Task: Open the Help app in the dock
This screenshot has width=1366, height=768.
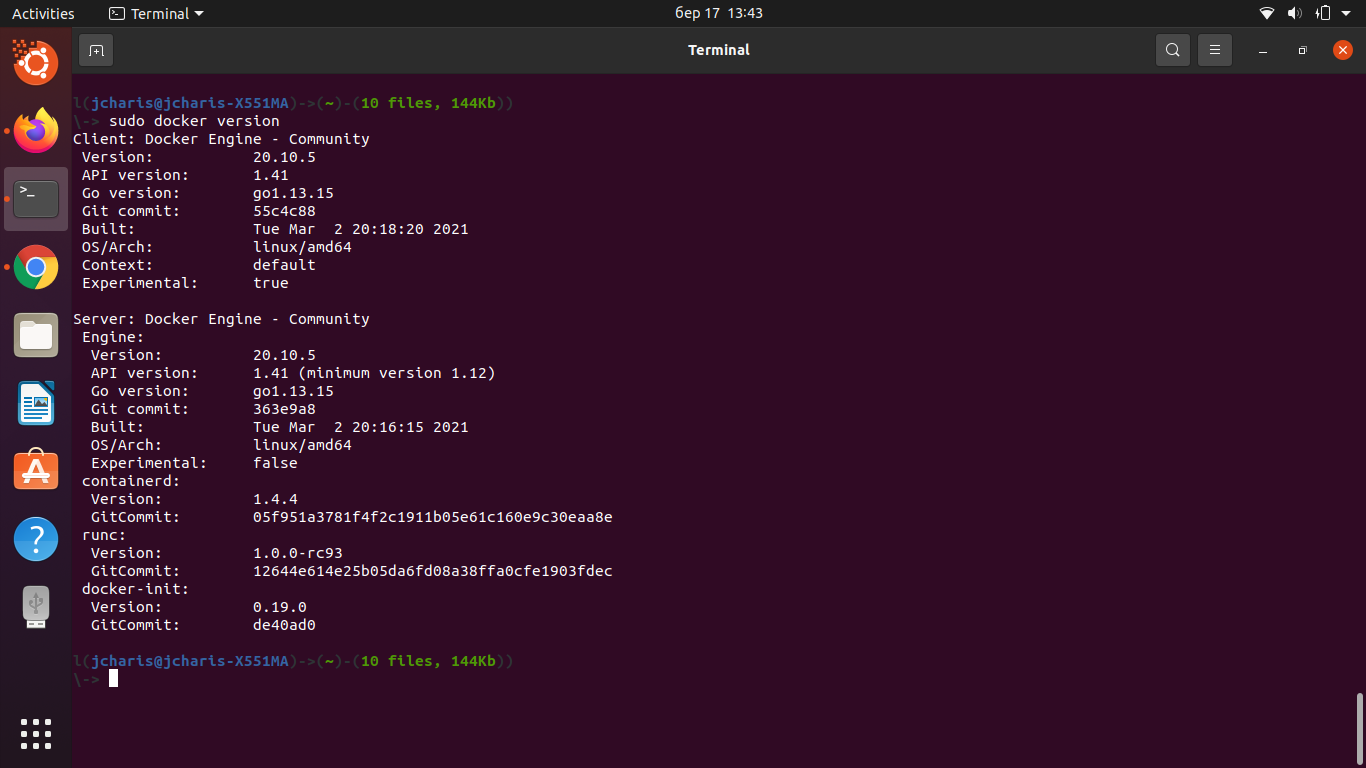Action: click(36, 538)
